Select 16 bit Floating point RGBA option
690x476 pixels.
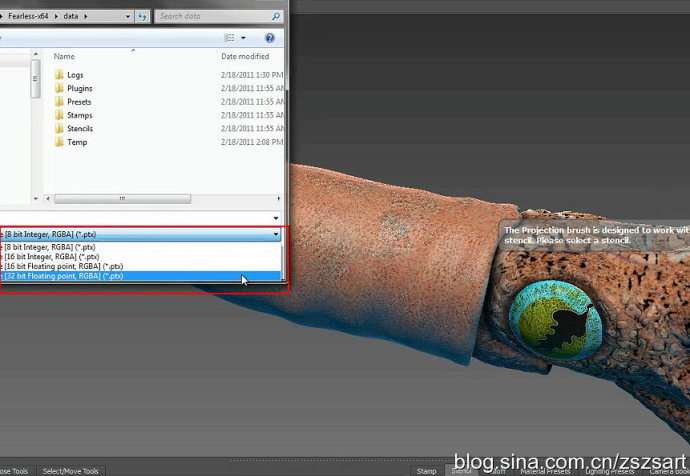pos(140,267)
